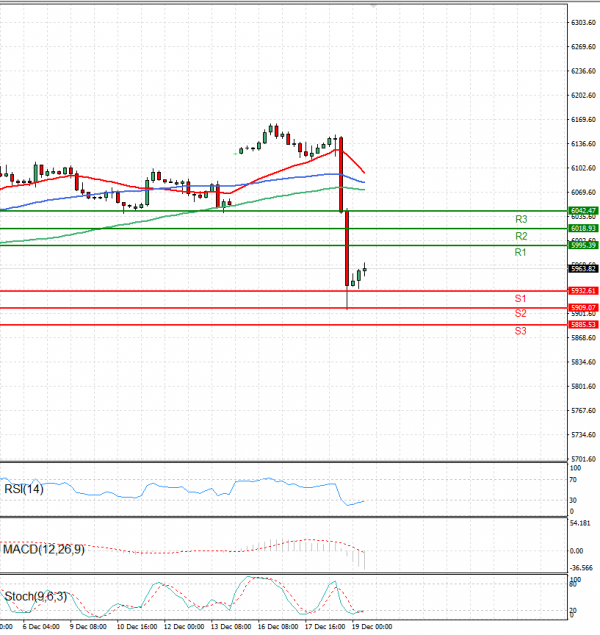Click the R2 resistance label
This screenshot has height=635, width=600.
(521, 236)
